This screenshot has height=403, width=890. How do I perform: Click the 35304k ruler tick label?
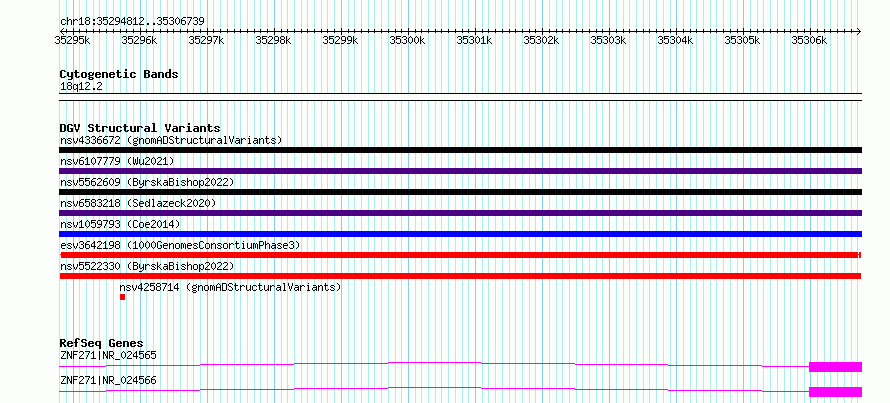[x=675, y=40]
